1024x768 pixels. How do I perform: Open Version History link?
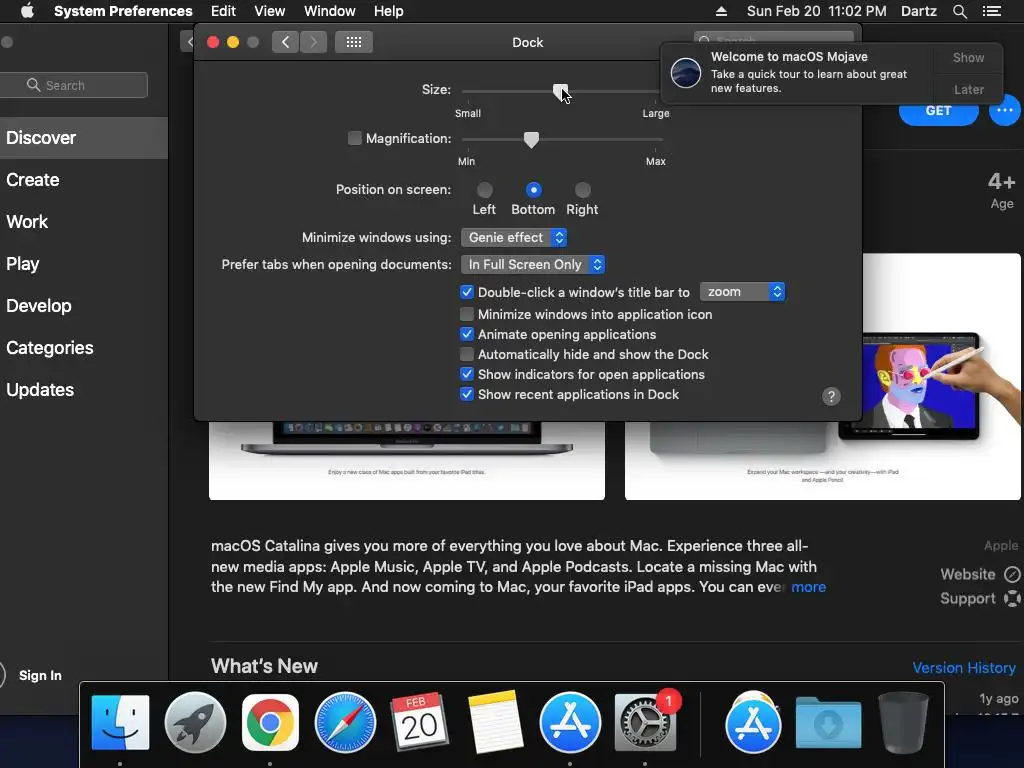[964, 667]
